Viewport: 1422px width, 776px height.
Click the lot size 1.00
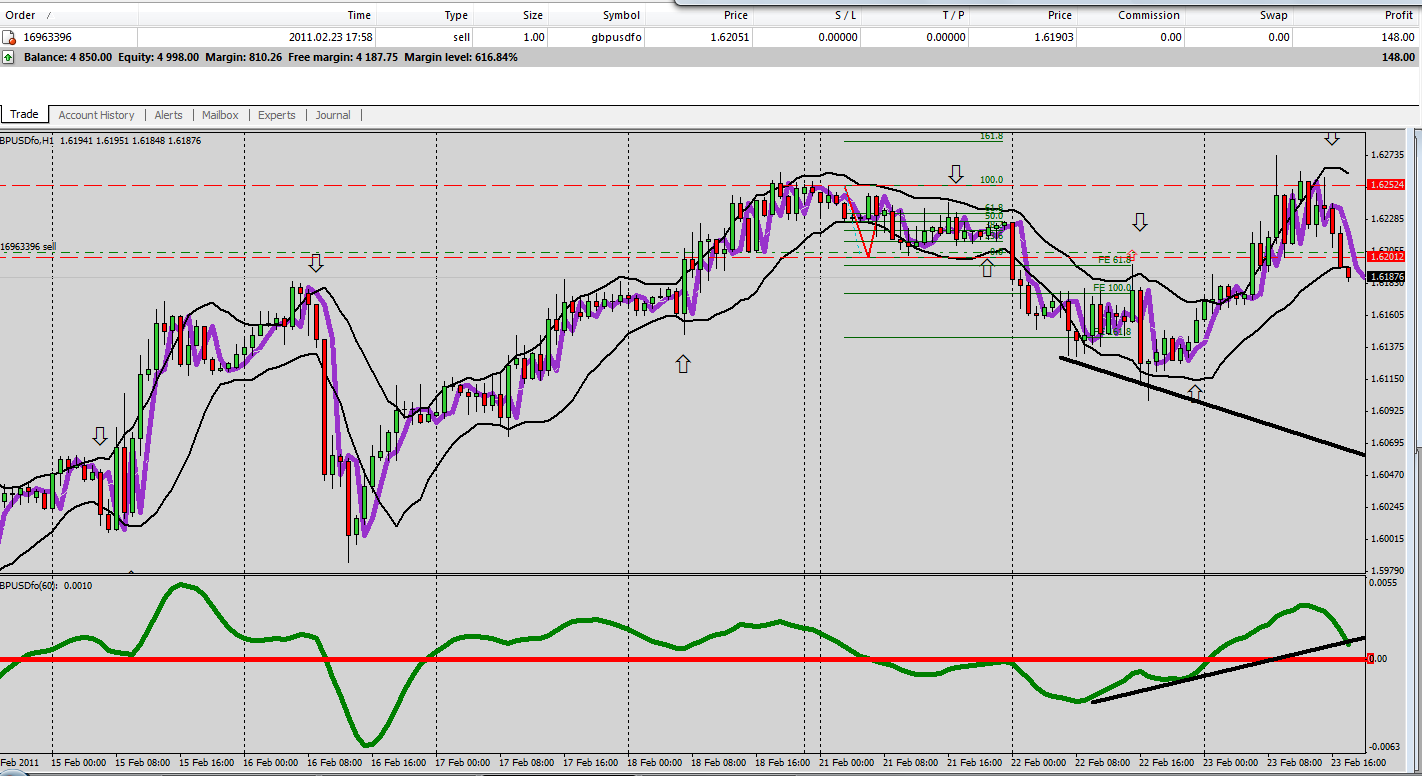click(x=534, y=37)
